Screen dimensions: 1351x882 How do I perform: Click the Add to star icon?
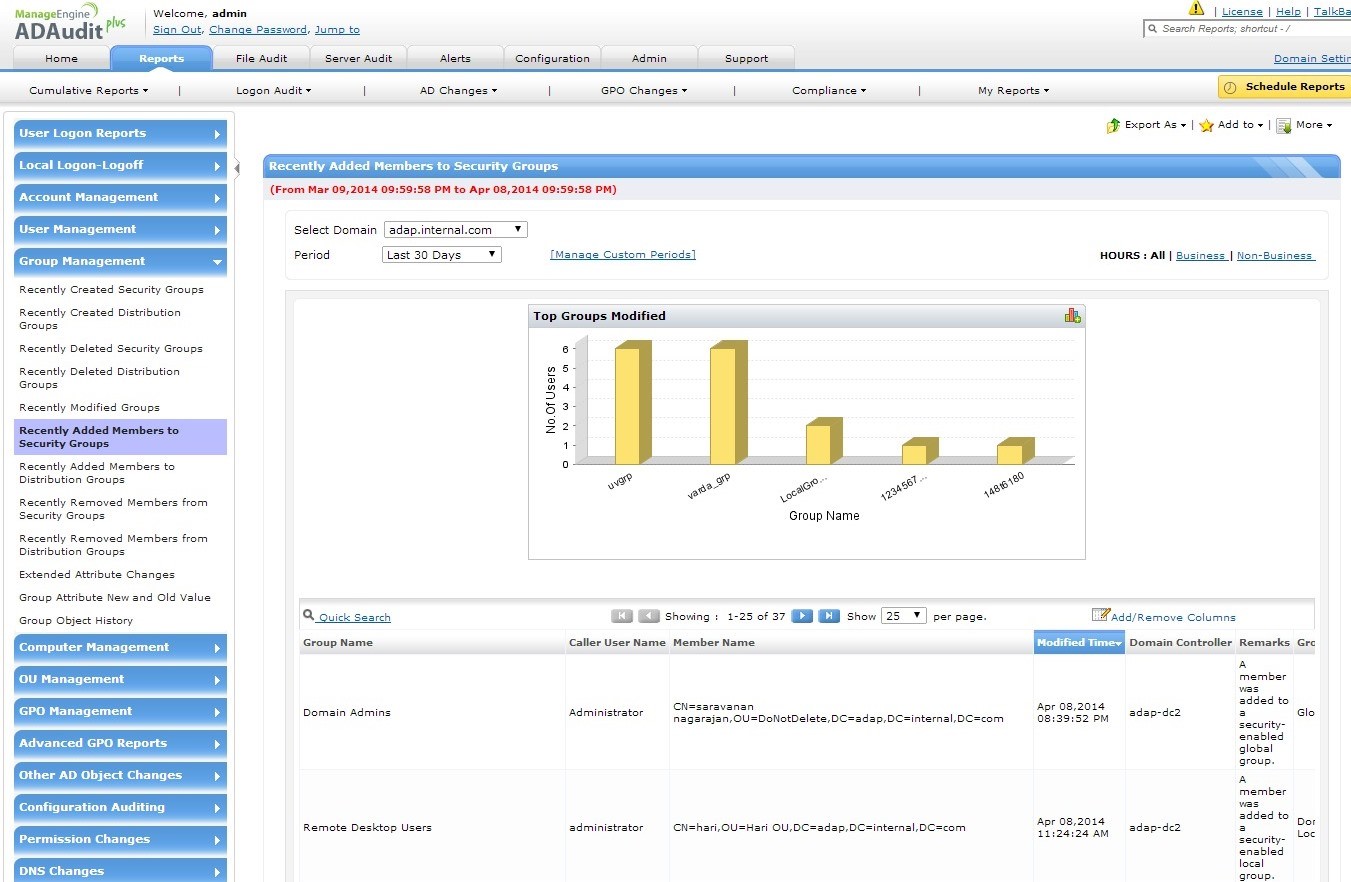[x=1206, y=126]
